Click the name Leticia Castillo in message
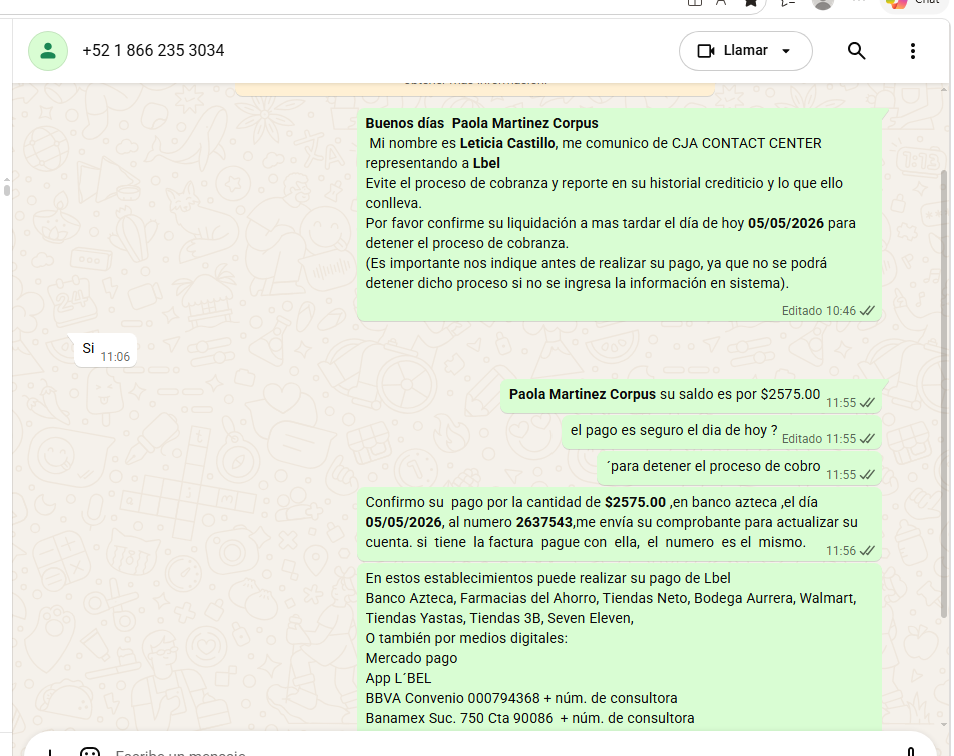This screenshot has height=756, width=954. (x=507, y=143)
